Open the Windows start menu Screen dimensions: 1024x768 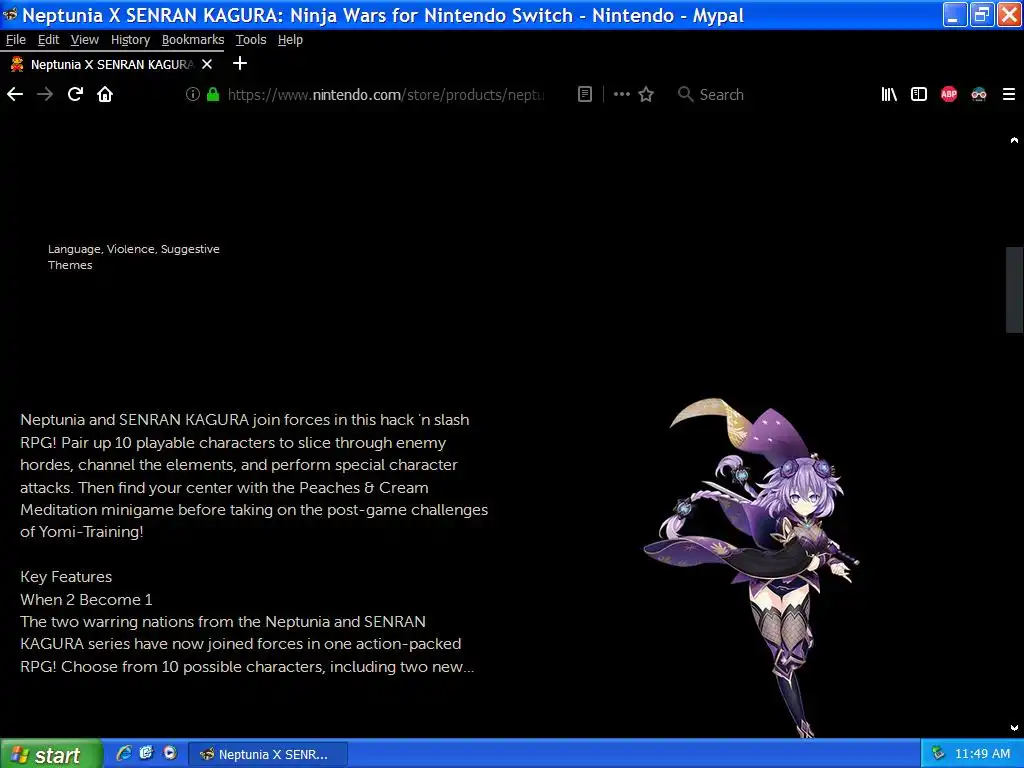click(x=51, y=754)
